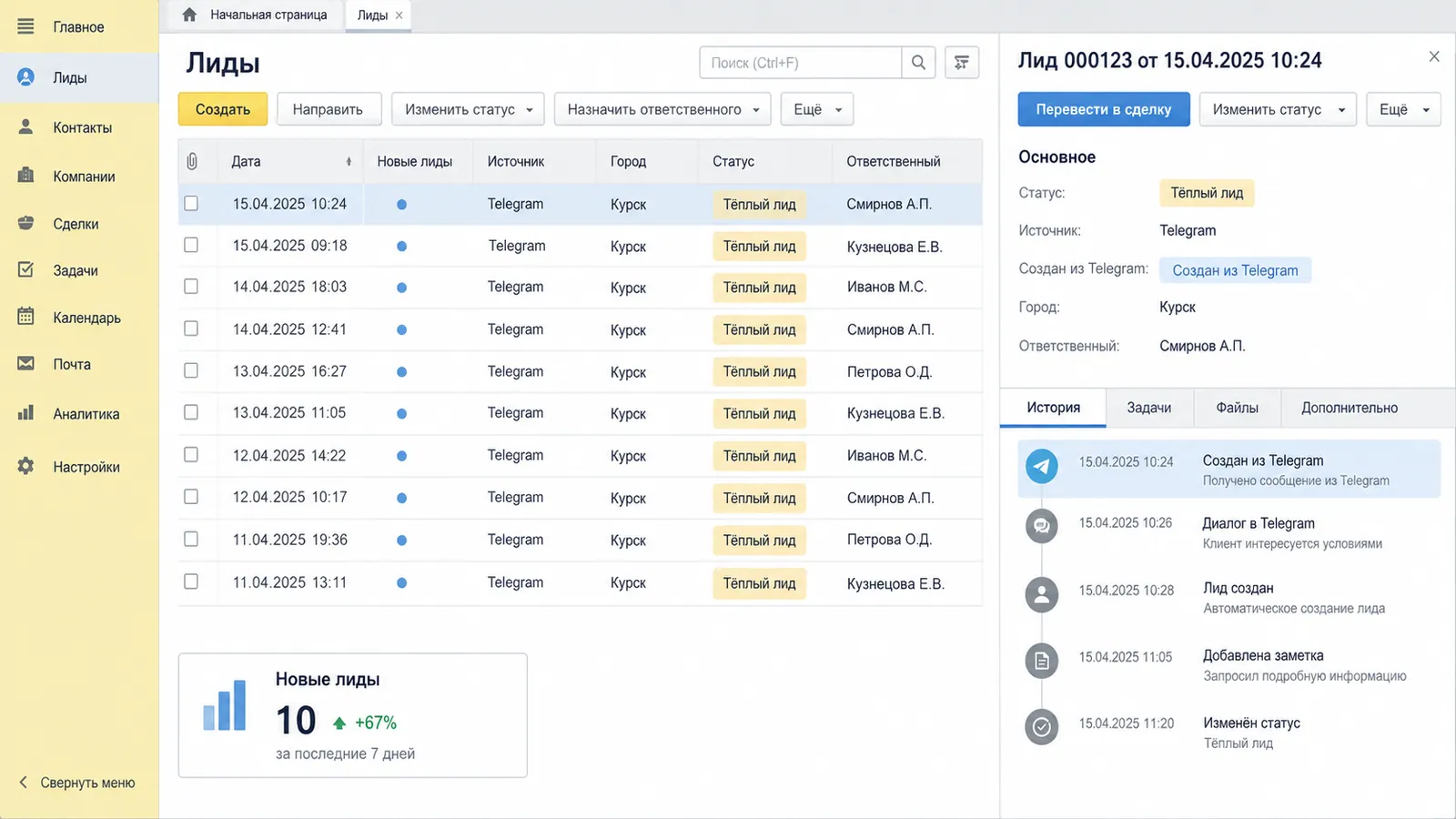Click the Создать button
The height and width of the screenshot is (819, 1456).
point(223,109)
